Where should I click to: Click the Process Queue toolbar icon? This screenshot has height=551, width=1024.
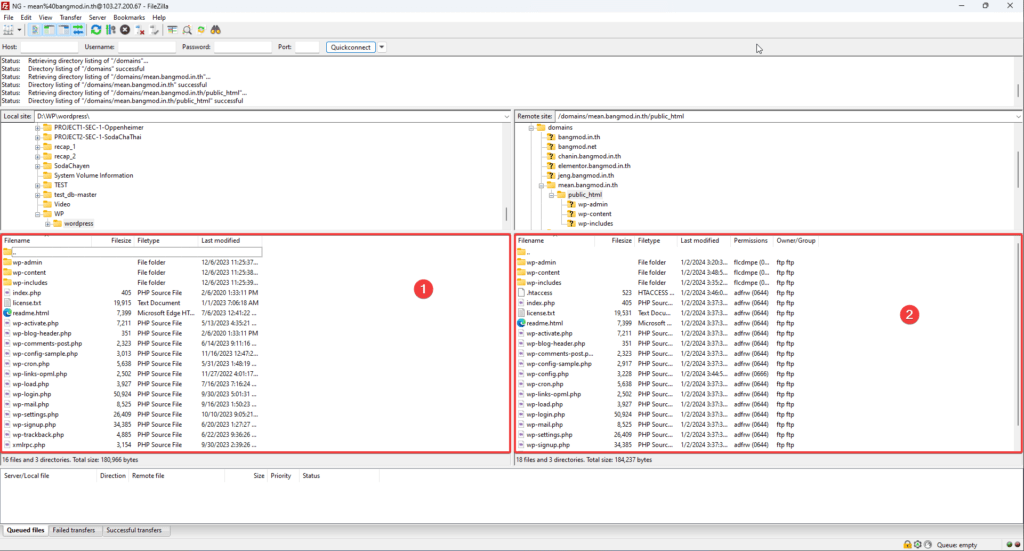110,30
